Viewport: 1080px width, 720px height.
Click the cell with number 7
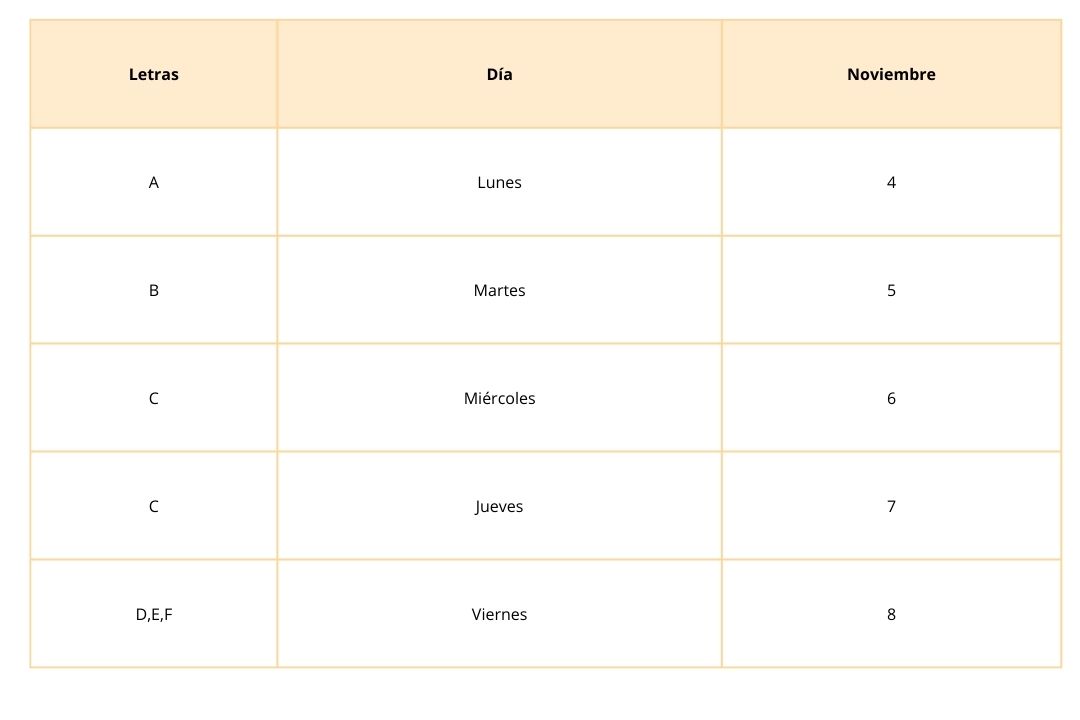click(x=891, y=506)
